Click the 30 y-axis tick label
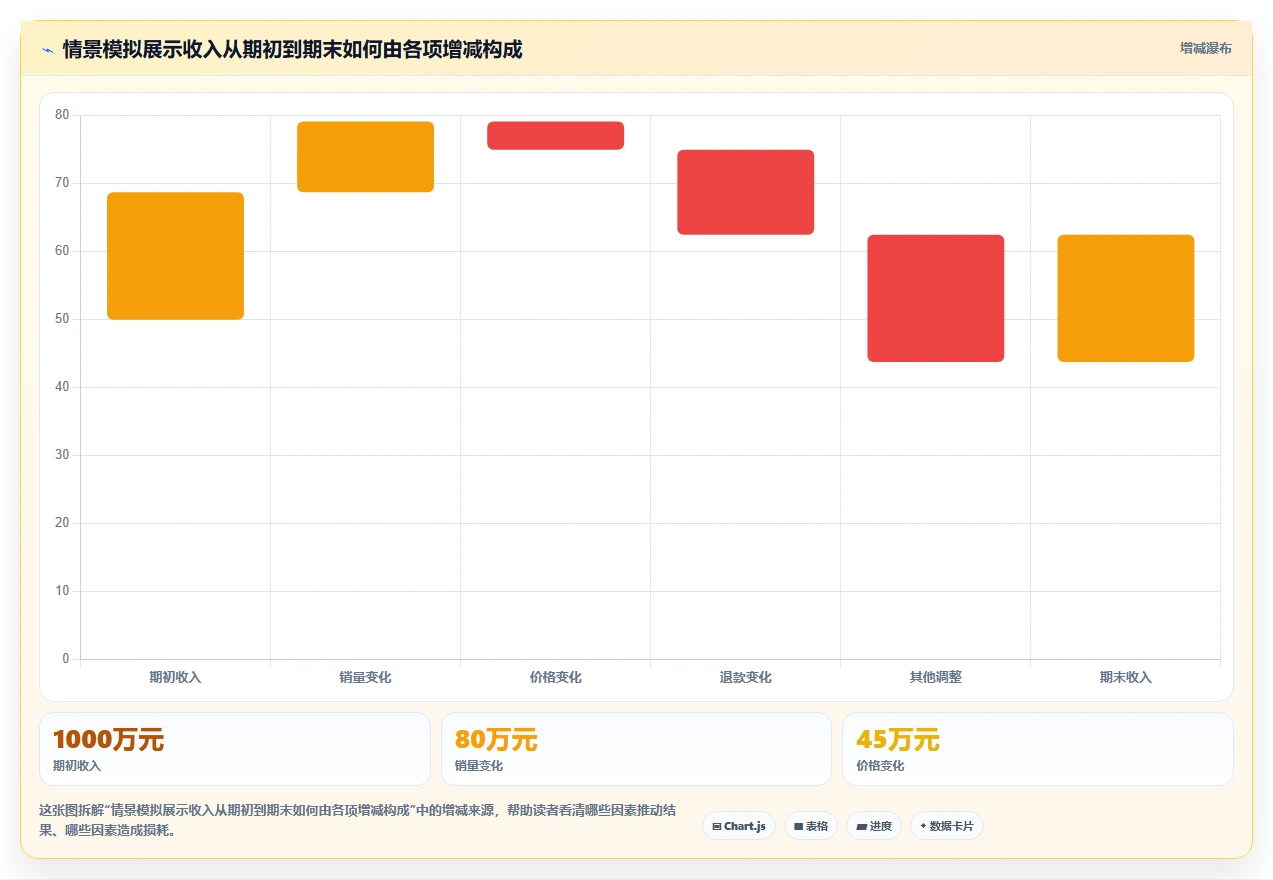Viewport: 1273px width, 880px height. [x=62, y=455]
